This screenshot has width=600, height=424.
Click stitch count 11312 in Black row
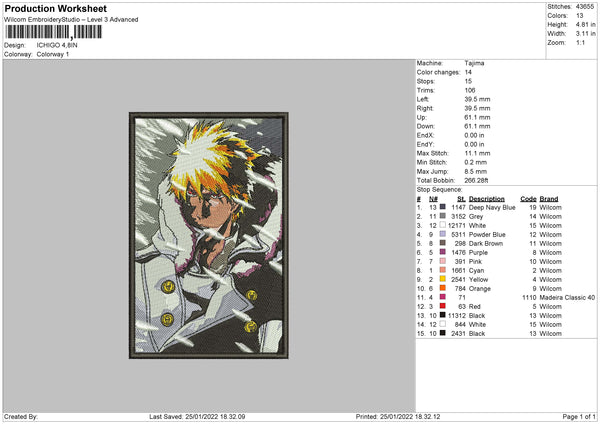pos(457,316)
